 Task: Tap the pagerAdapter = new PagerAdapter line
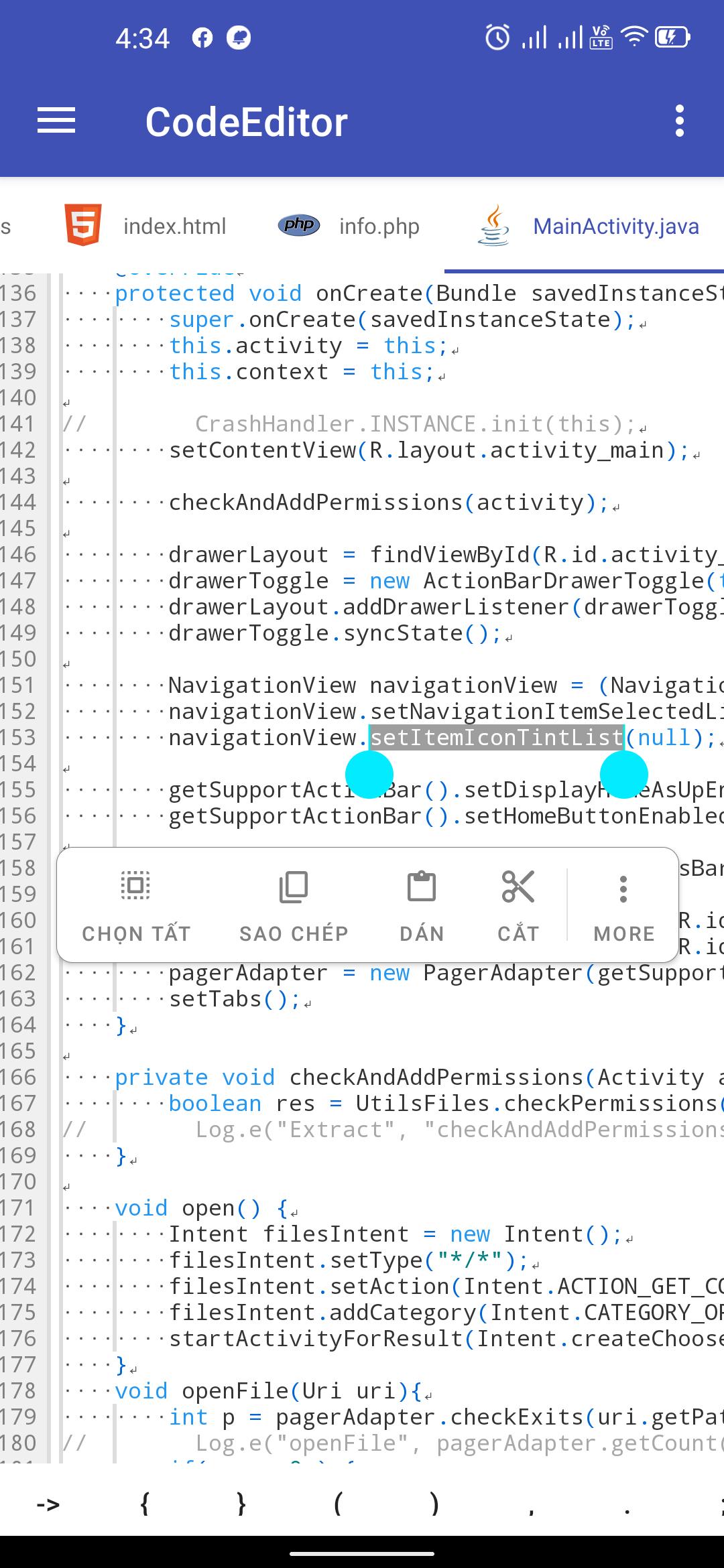point(446,972)
